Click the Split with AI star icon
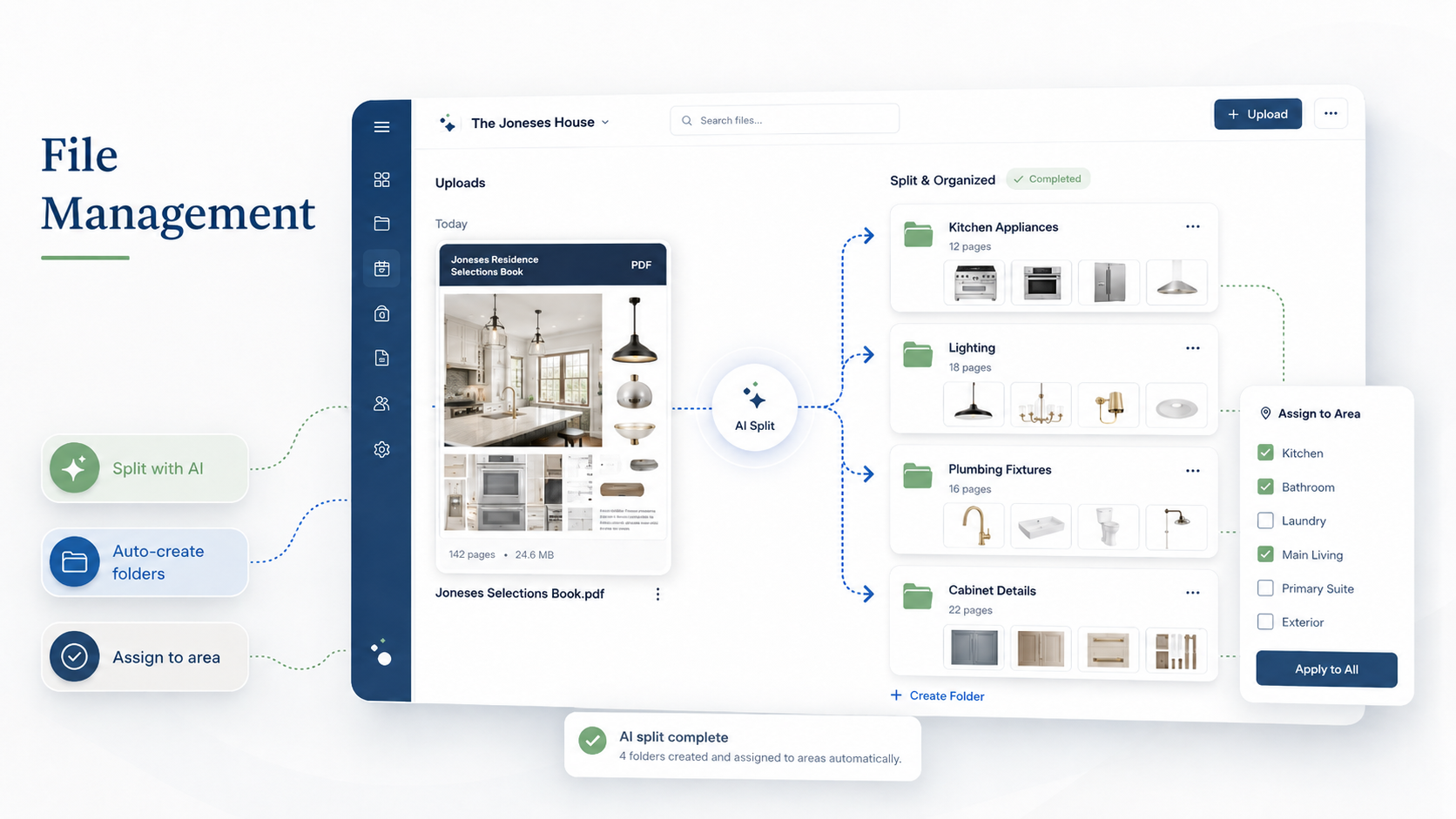 [74, 468]
